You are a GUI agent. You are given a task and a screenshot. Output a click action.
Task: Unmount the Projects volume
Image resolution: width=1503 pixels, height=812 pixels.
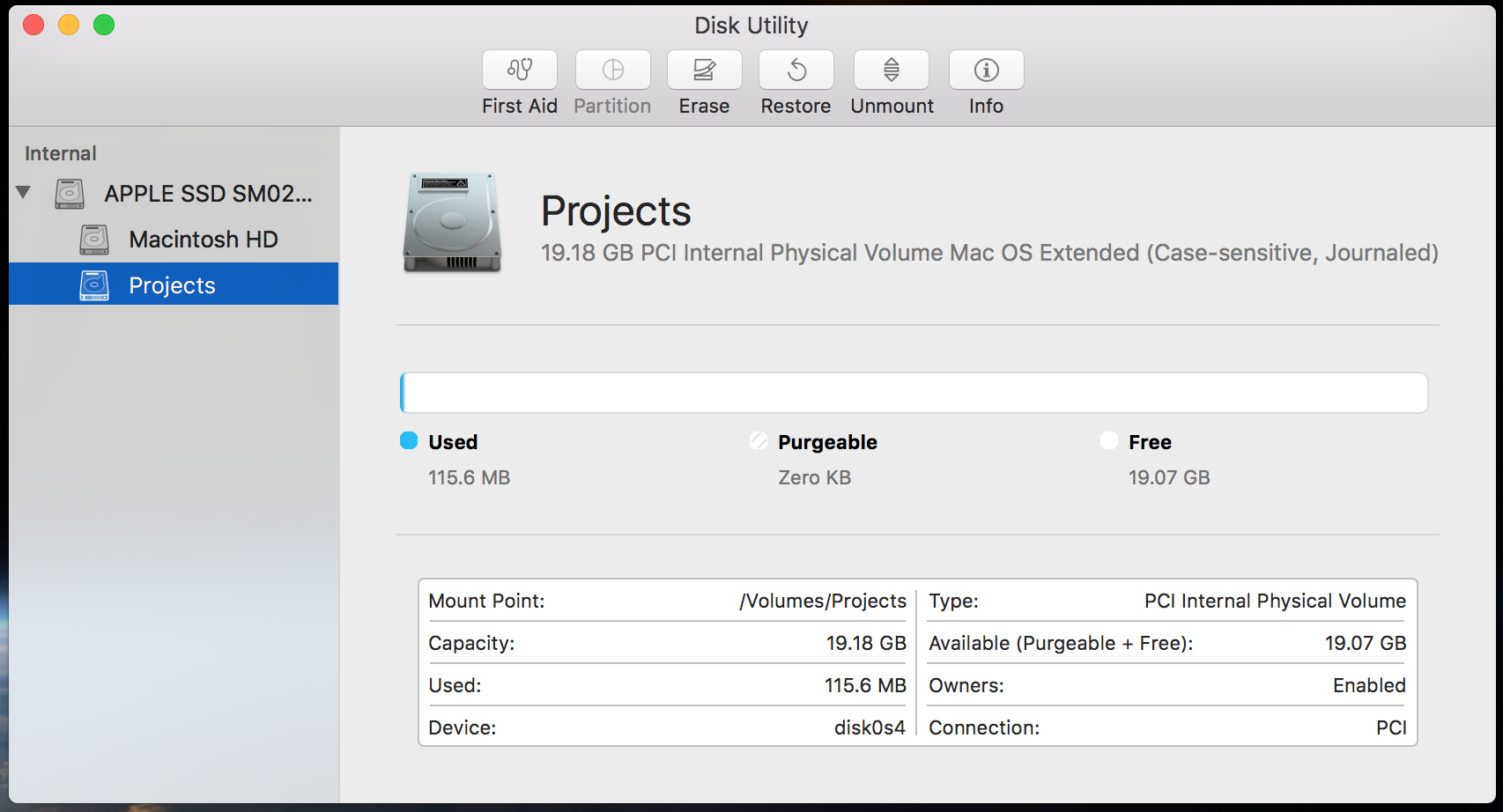[892, 70]
